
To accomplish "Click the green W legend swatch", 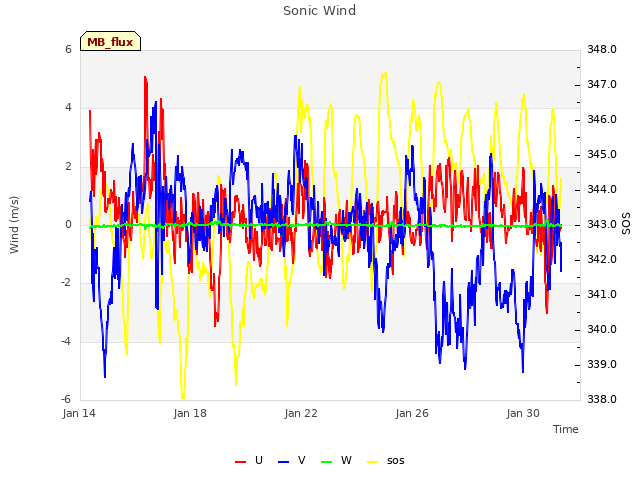I will (x=327, y=462).
